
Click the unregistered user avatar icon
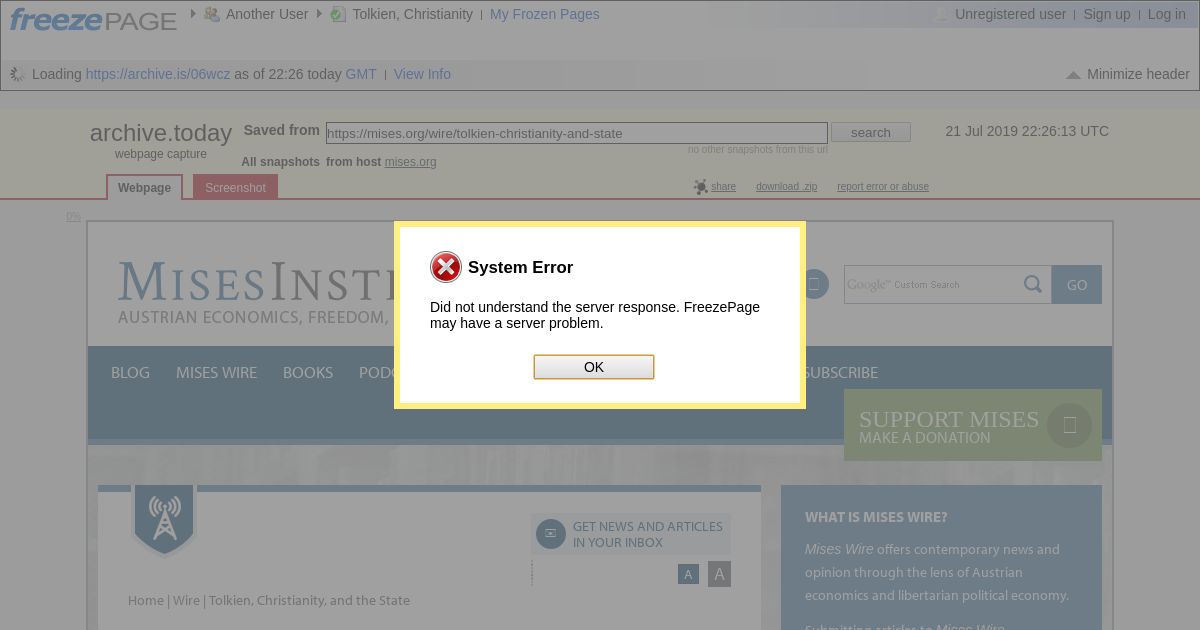point(941,14)
